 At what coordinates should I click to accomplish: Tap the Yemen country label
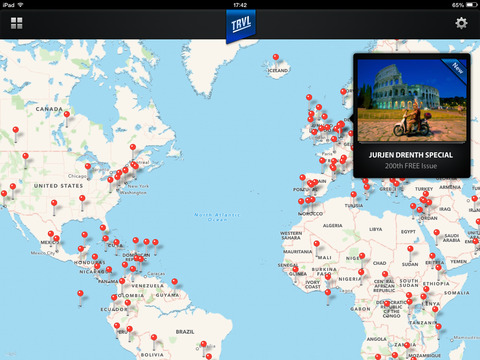(459, 262)
